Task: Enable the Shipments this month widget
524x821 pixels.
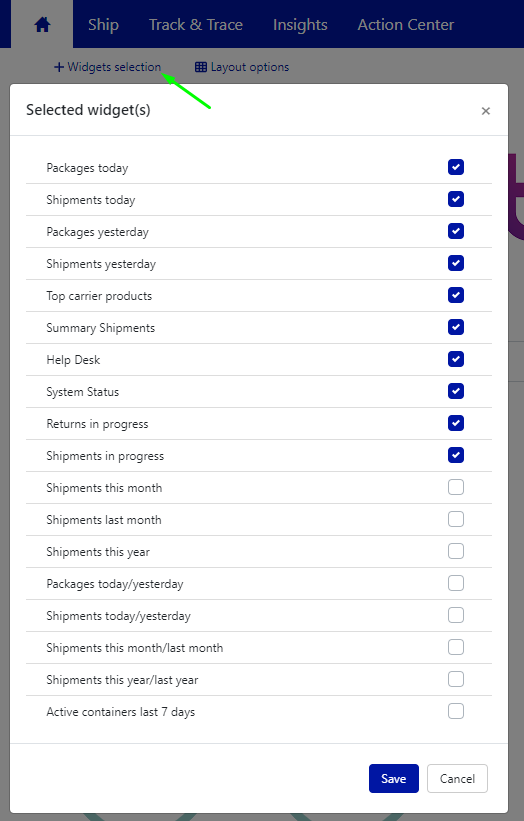Action: (456, 487)
